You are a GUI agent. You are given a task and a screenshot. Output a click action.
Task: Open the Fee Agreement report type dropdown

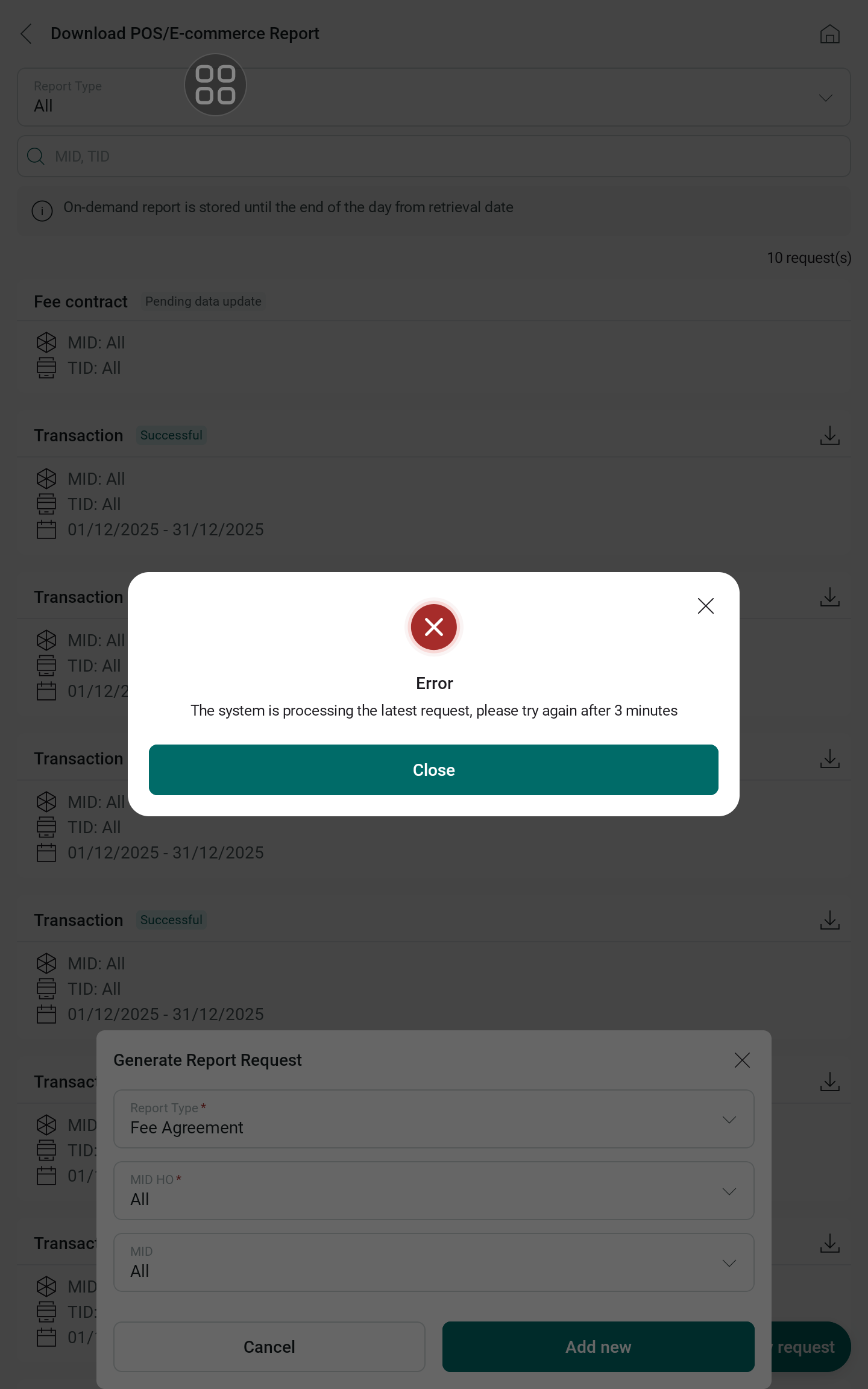click(x=434, y=1119)
